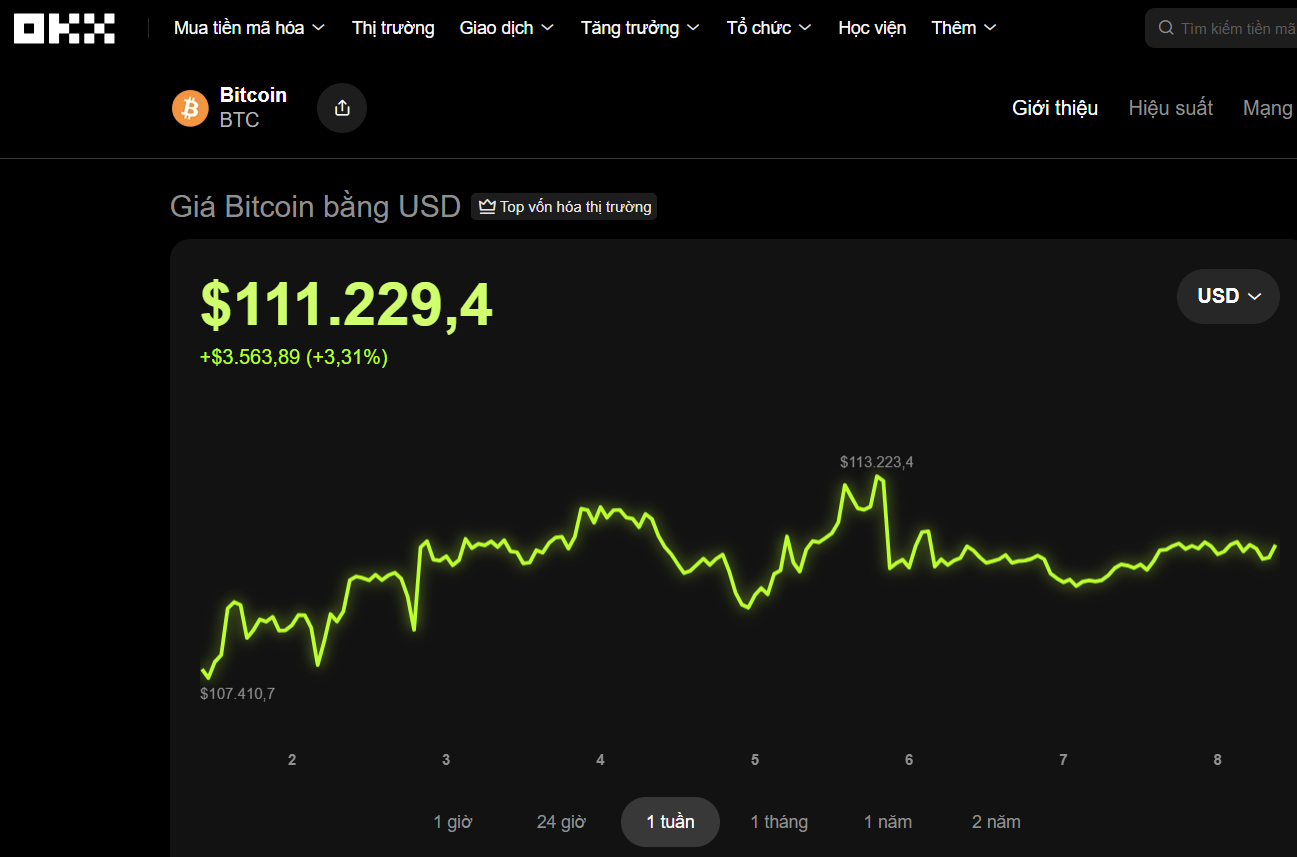Open Thị trường in the navigation bar

tap(393, 28)
